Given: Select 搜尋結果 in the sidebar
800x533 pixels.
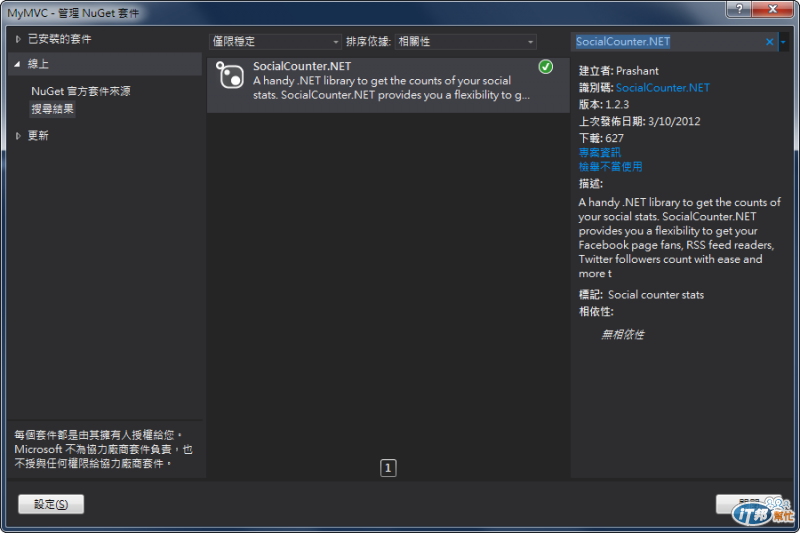Looking at the screenshot, I should tap(53, 109).
